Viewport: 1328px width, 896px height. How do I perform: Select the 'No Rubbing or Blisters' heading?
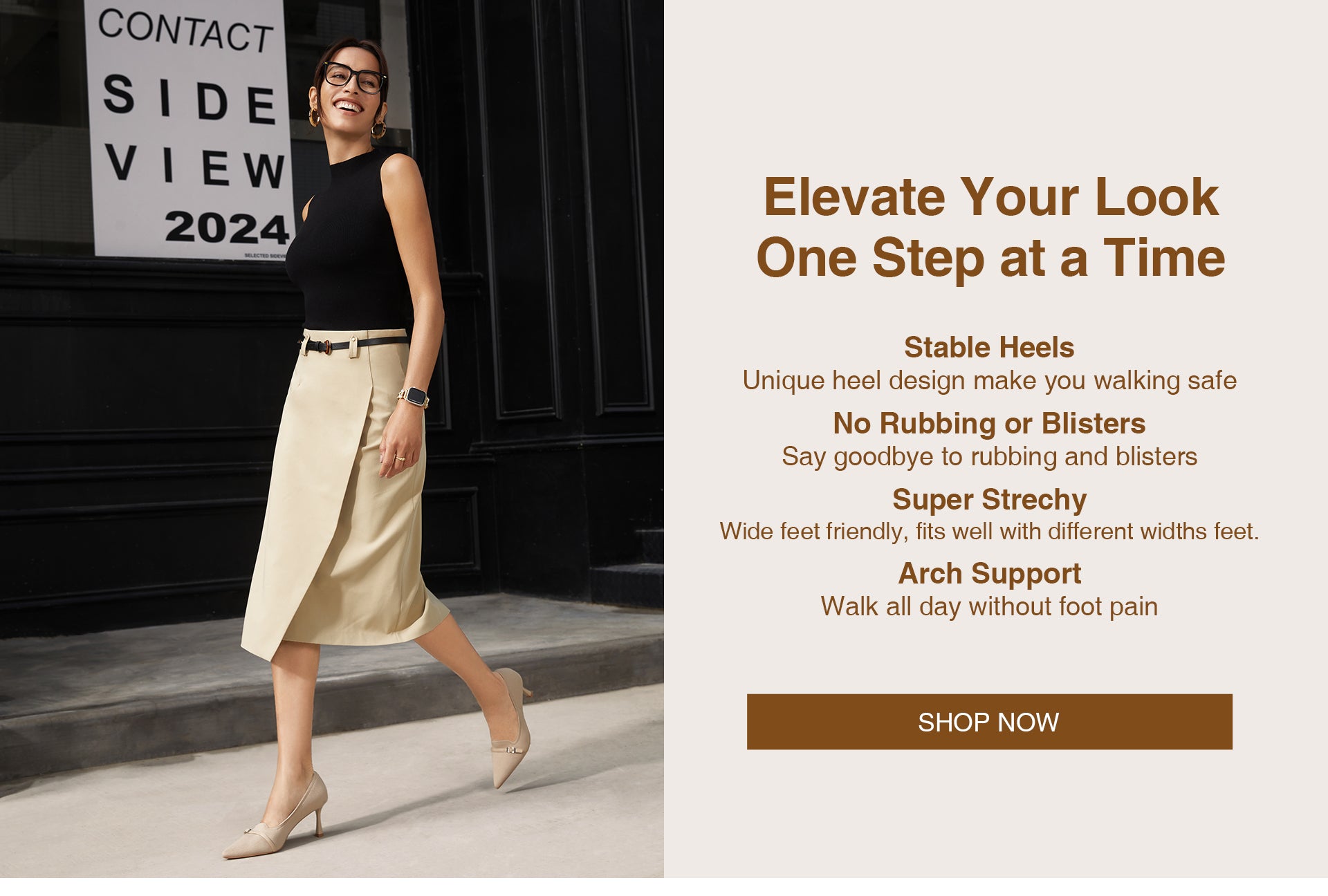tap(989, 423)
